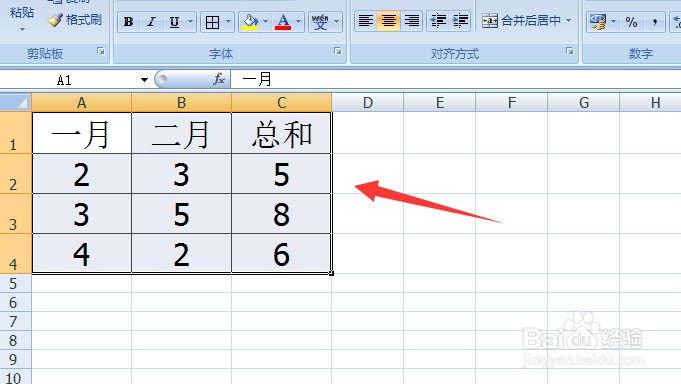Click 合并后居中 merge and center button

521,20
